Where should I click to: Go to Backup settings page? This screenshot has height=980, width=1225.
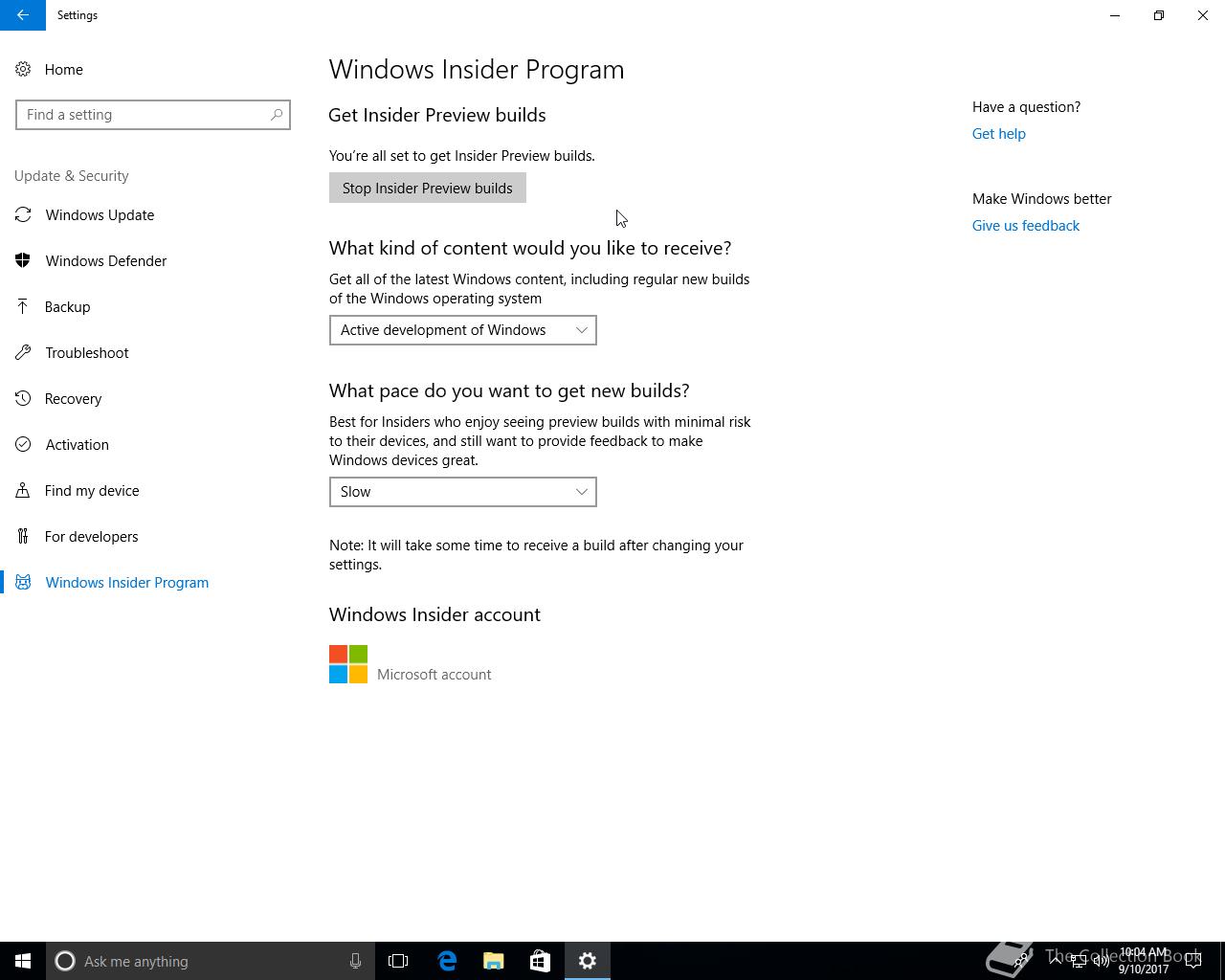67,306
